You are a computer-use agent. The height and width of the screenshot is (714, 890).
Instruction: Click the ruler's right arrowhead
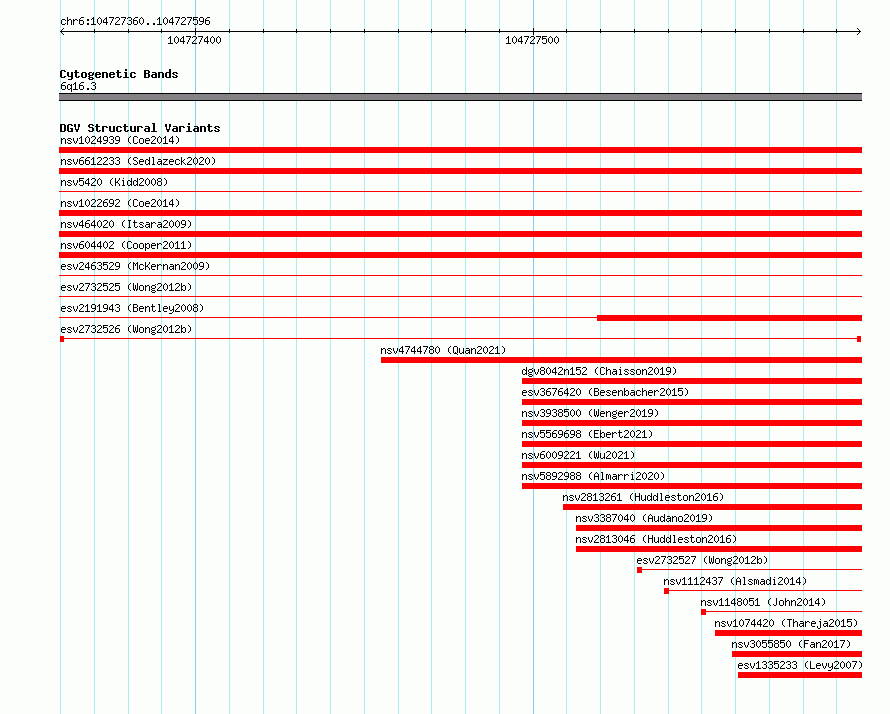click(859, 31)
